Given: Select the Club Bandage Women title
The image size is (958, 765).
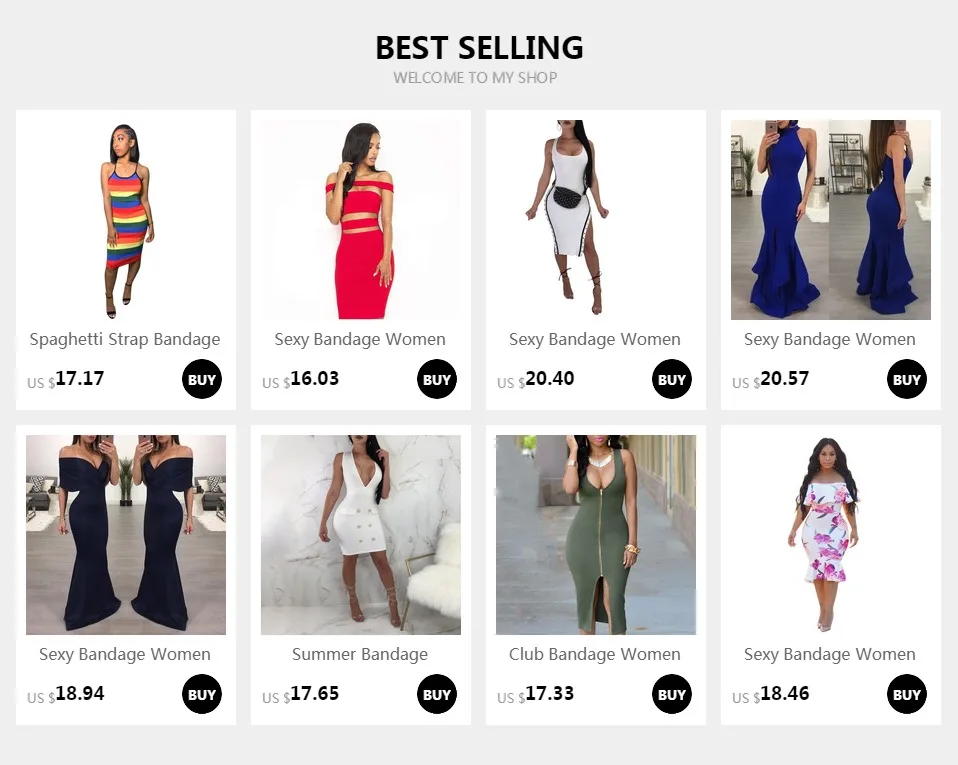Looking at the screenshot, I should click(594, 654).
